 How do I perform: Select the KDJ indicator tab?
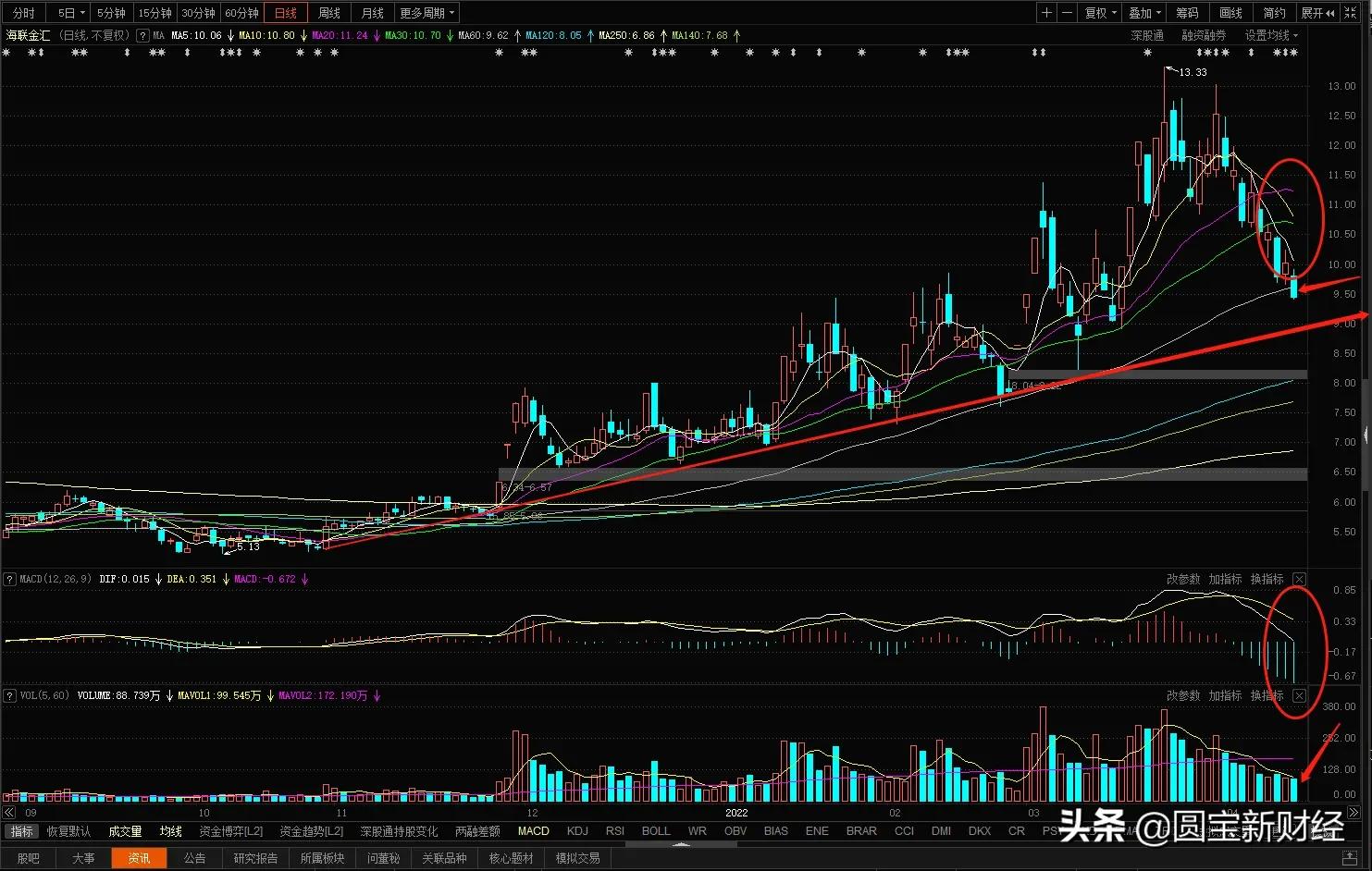(577, 831)
